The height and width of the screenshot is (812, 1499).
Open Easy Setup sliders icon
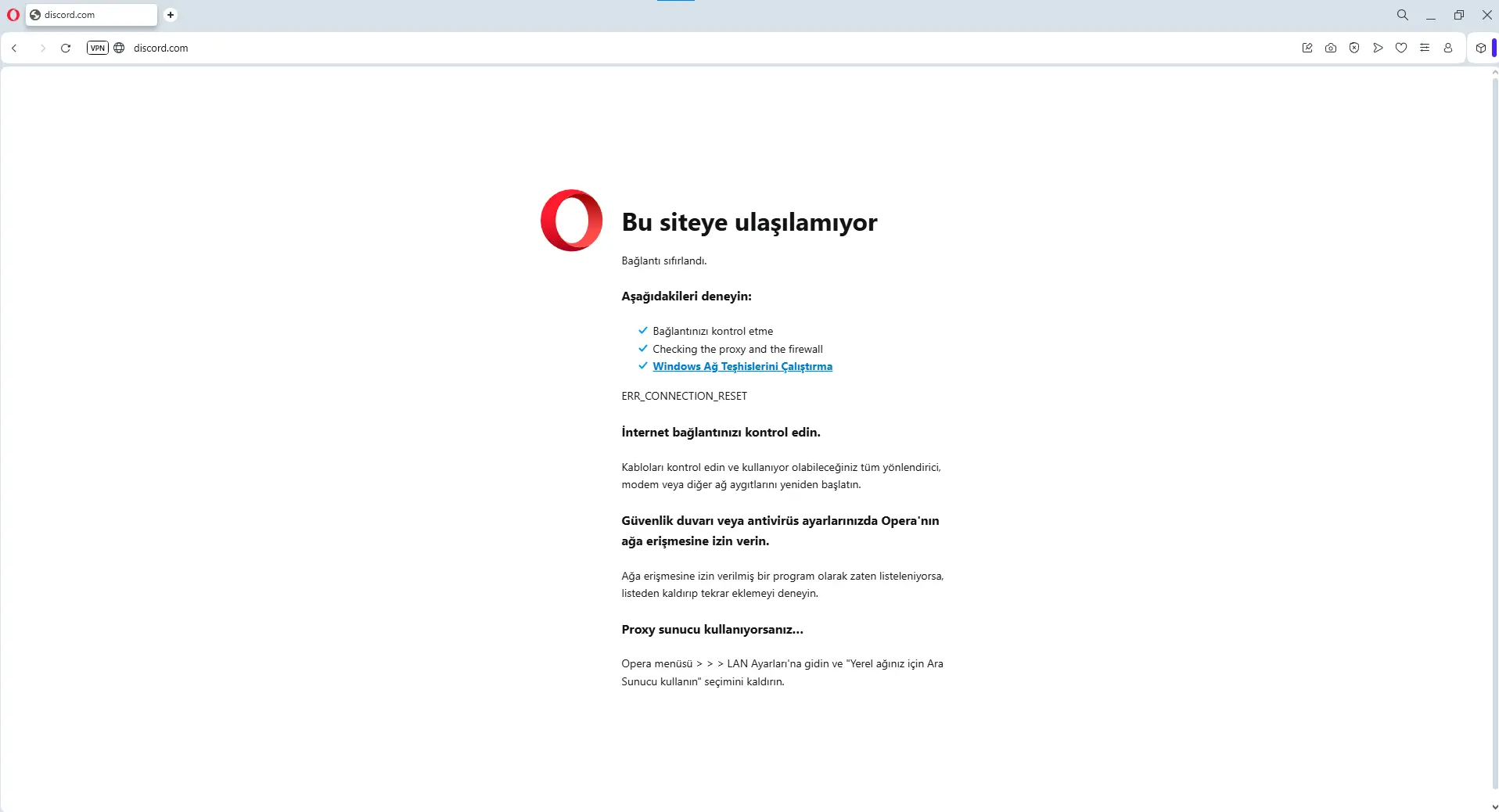(x=1425, y=48)
